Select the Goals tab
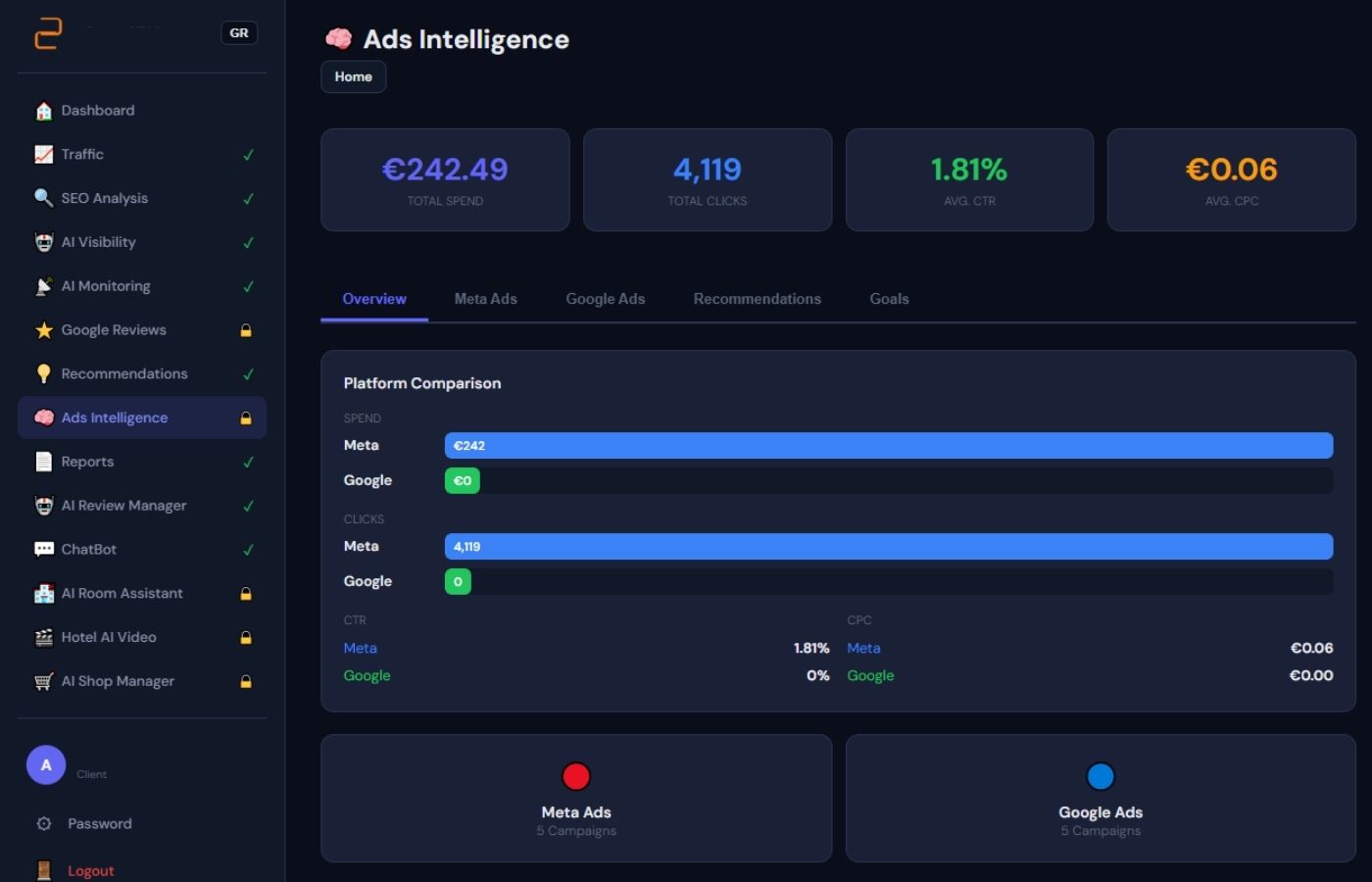The image size is (1372, 882). coord(890,299)
